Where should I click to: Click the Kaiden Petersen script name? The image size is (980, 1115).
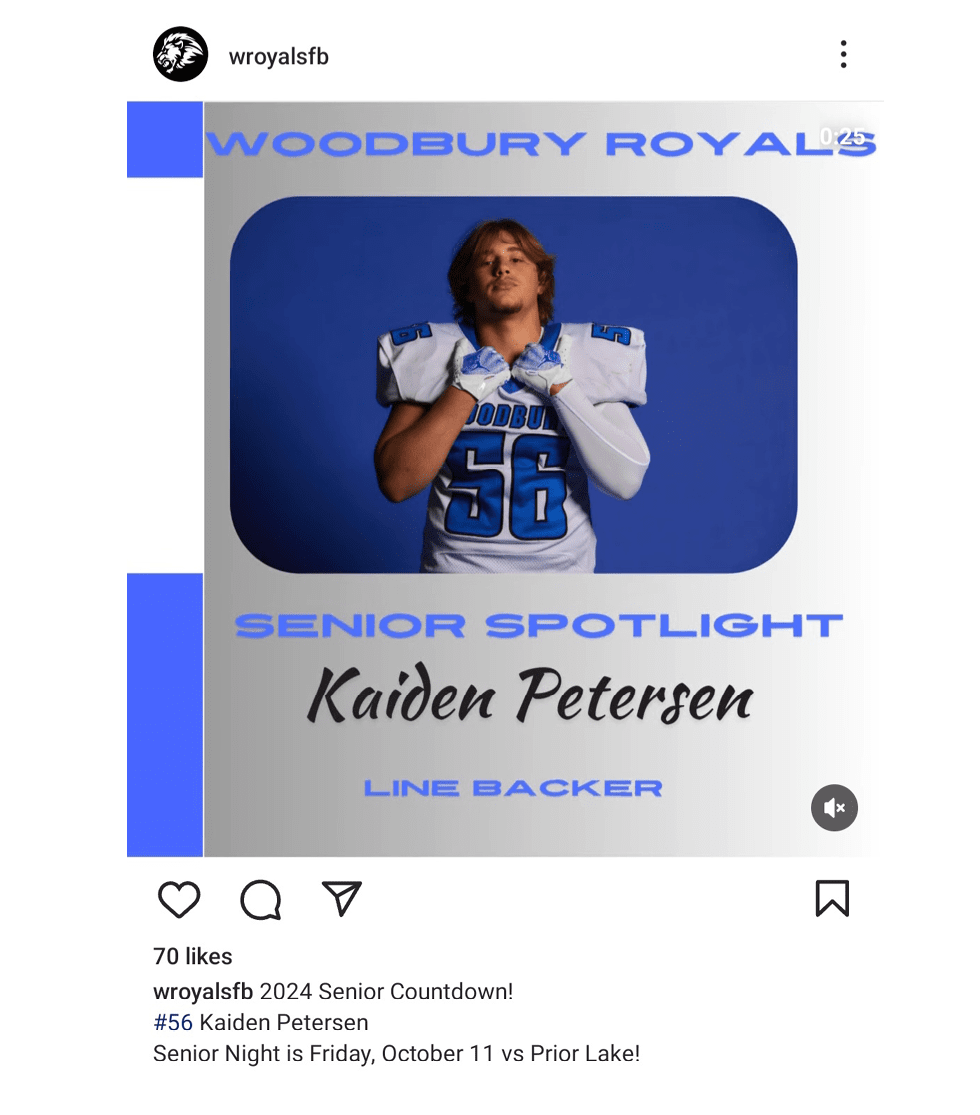(530, 695)
